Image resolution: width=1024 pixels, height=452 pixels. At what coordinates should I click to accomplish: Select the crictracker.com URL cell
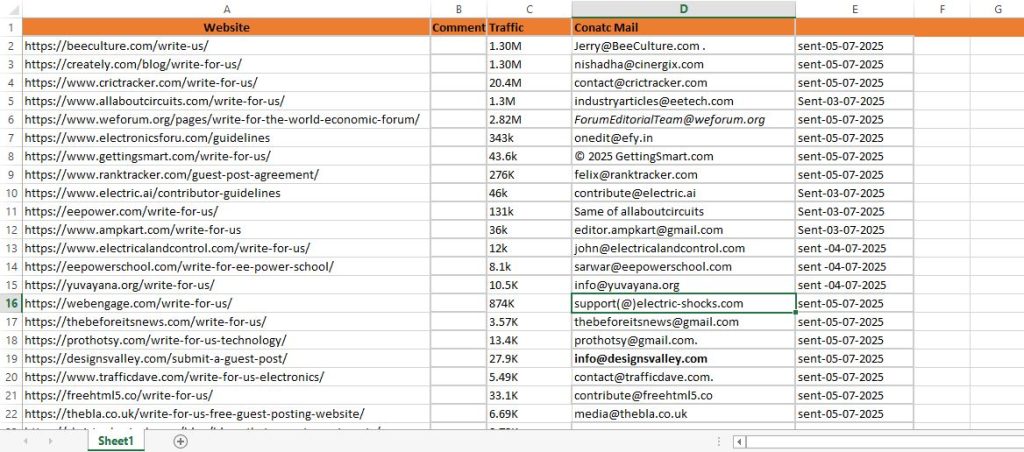227,82
